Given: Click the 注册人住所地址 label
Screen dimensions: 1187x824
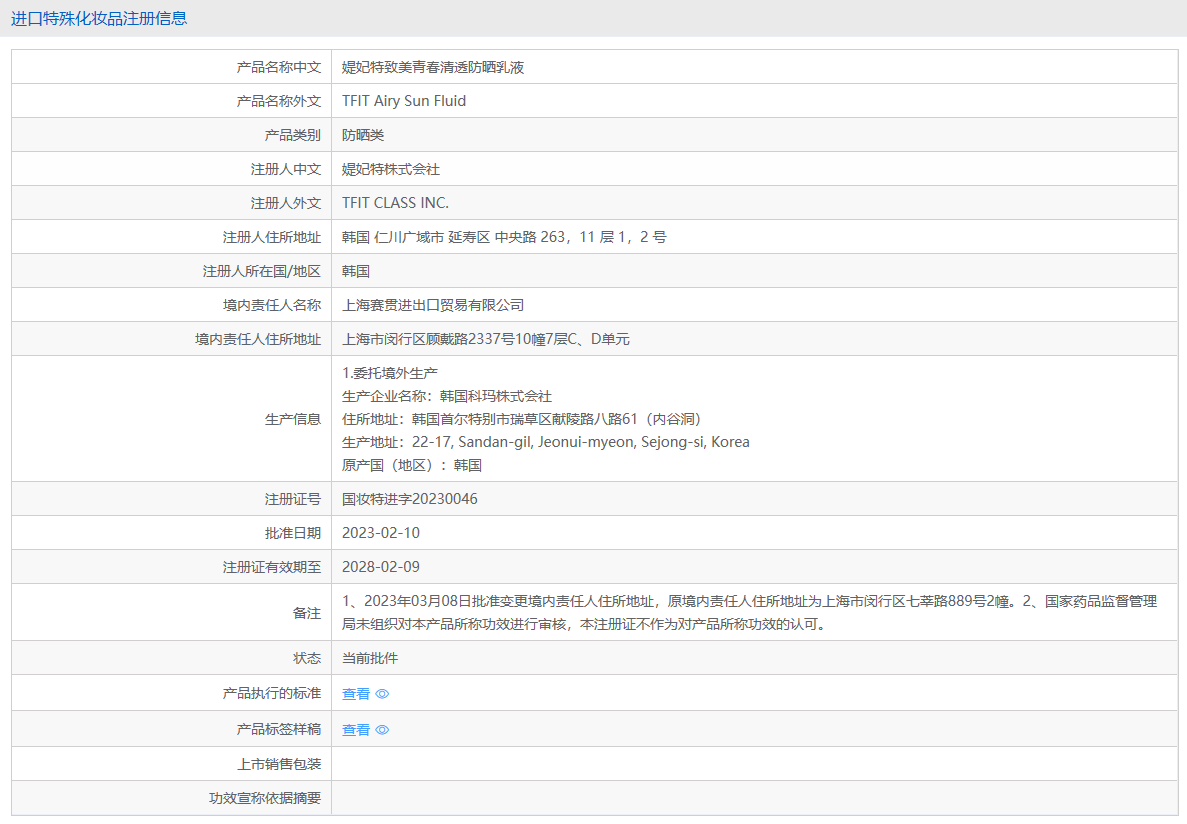Looking at the screenshot, I should coord(272,237).
